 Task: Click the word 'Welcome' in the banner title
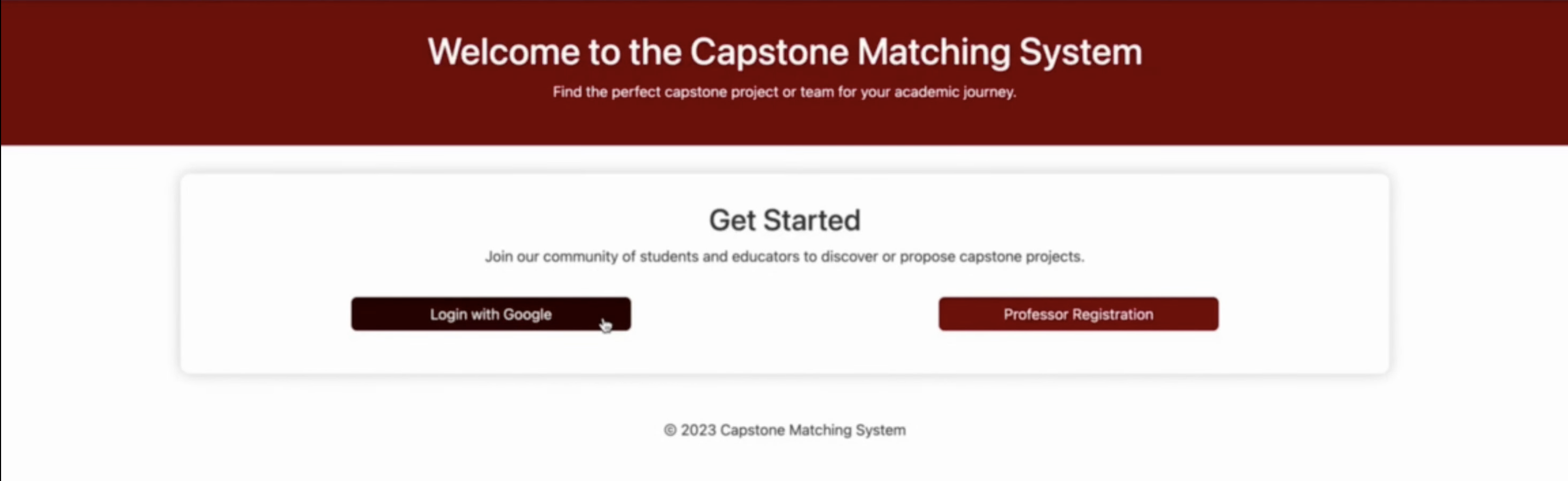coord(504,52)
